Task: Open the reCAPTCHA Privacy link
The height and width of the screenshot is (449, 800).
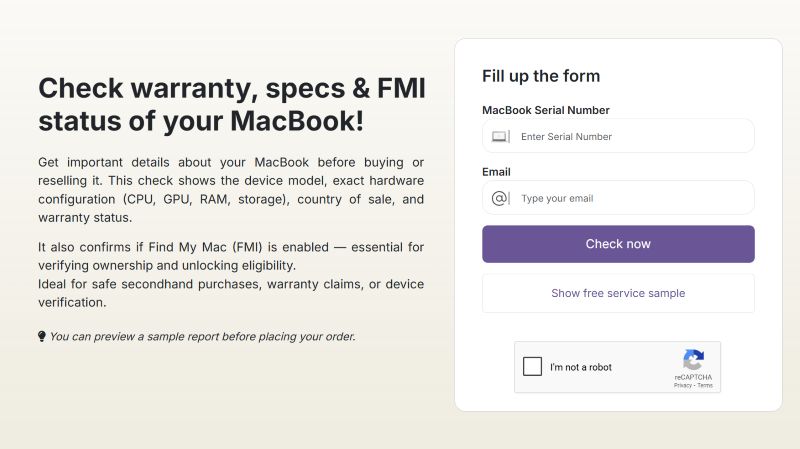Action: 682,385
